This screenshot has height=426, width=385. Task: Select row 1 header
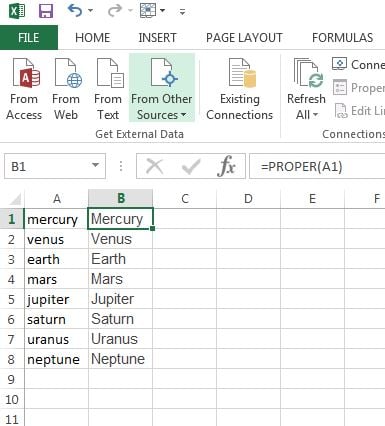12,219
